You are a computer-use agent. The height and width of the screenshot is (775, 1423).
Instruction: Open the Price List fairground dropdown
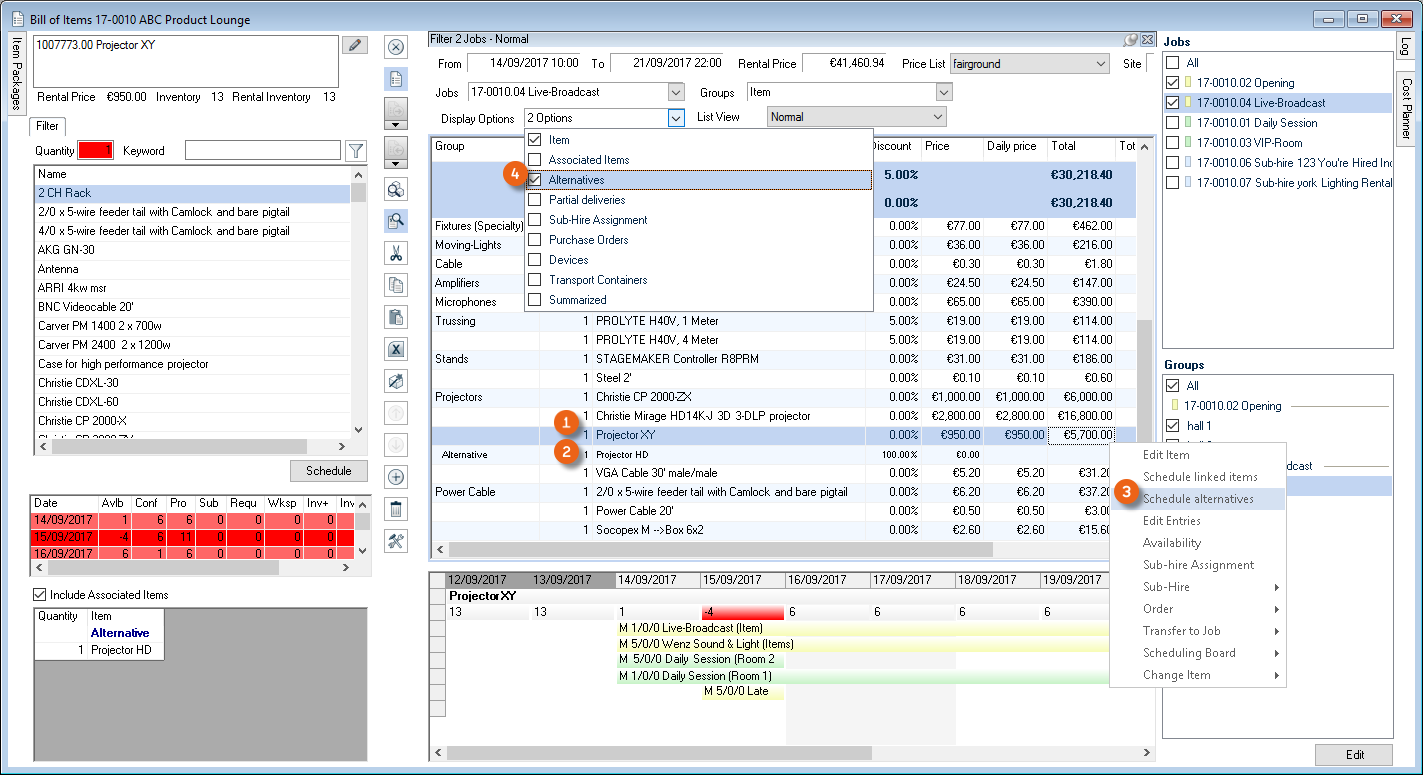(x=1100, y=64)
